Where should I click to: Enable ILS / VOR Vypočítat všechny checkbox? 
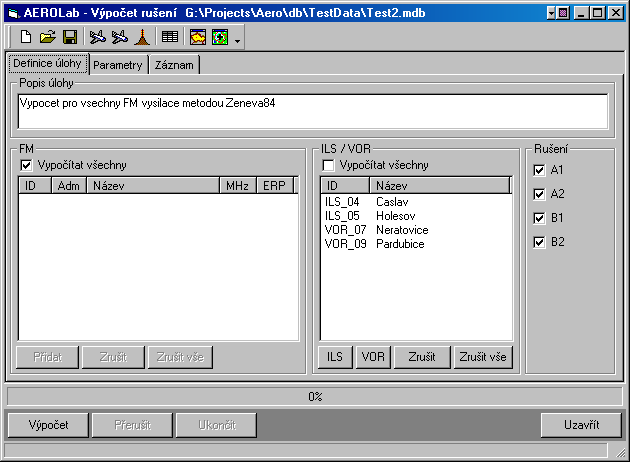[x=328, y=165]
